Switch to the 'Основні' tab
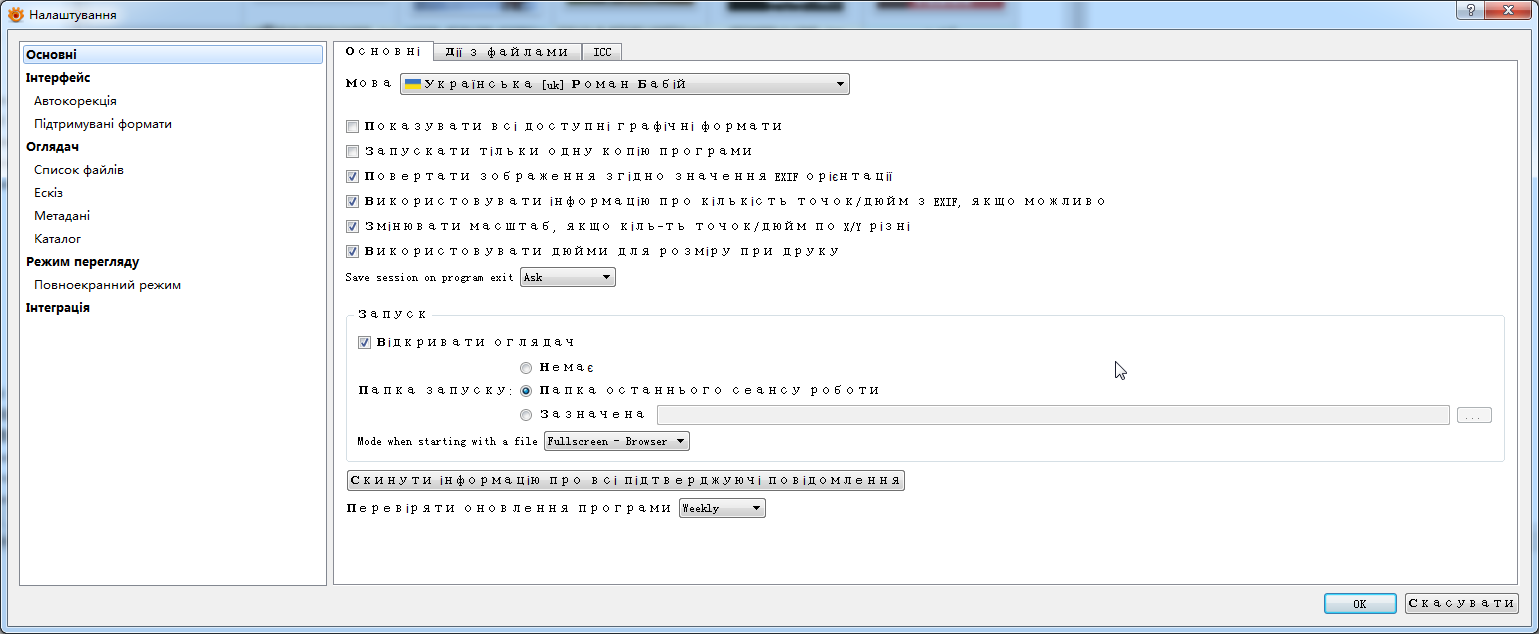Screen dimensions: 1539x634 pyautogui.click(x=383, y=52)
